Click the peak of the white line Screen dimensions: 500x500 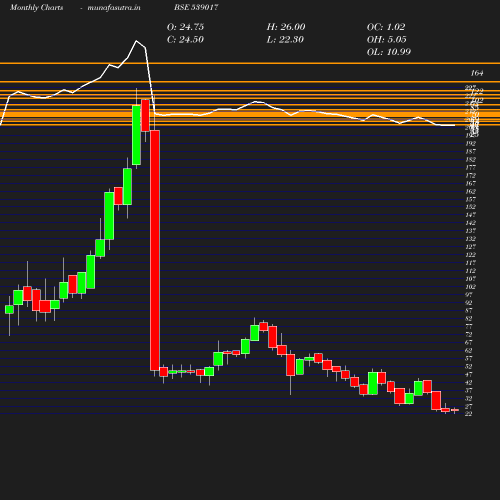point(136,41)
